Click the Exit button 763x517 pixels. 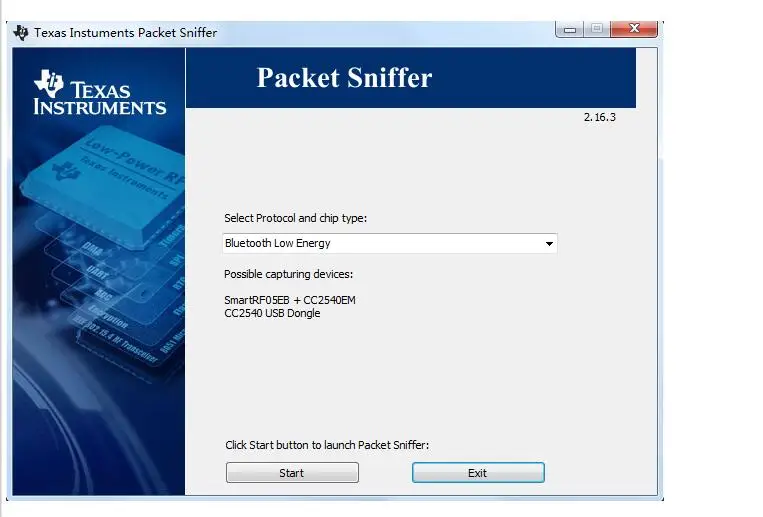click(478, 473)
